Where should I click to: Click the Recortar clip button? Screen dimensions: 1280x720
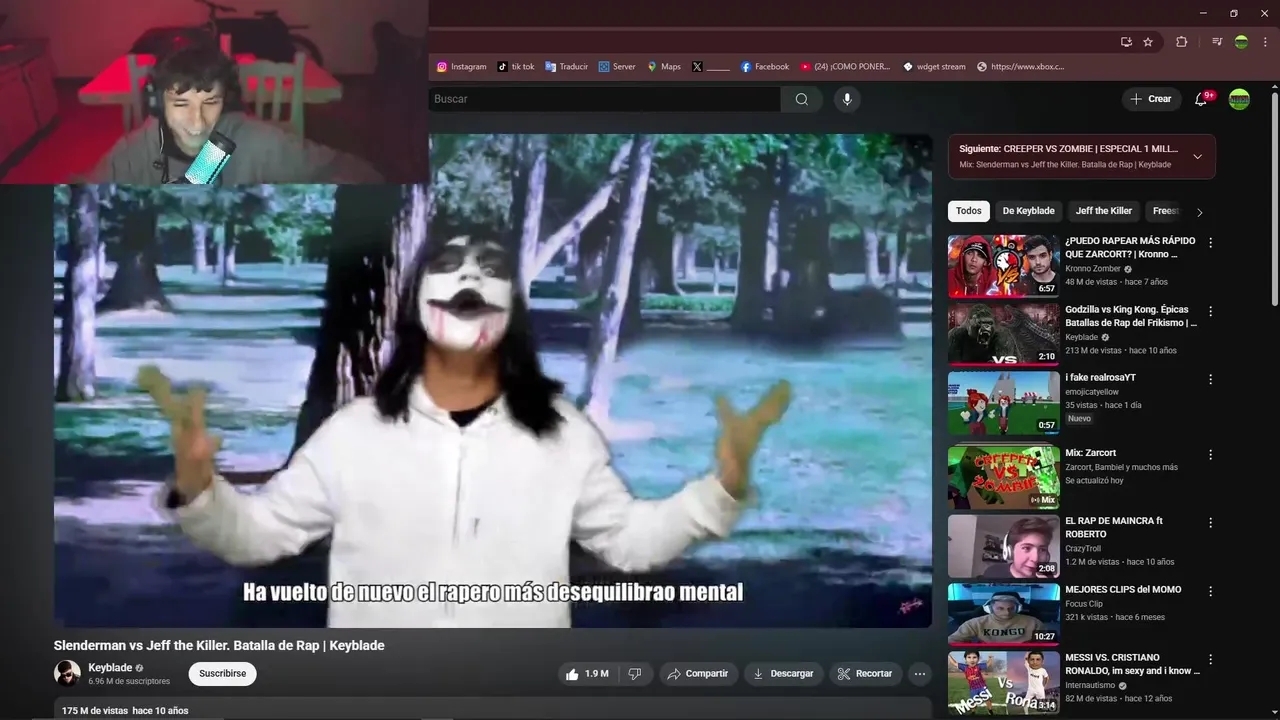(x=865, y=674)
